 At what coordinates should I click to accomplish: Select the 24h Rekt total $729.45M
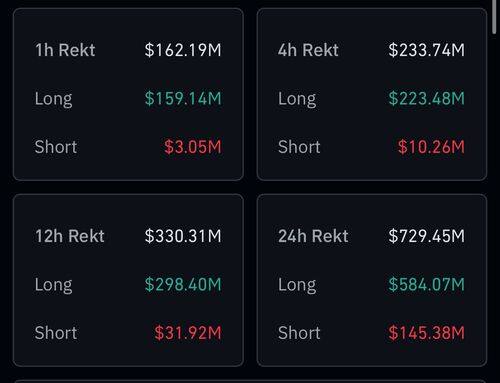[427, 236]
